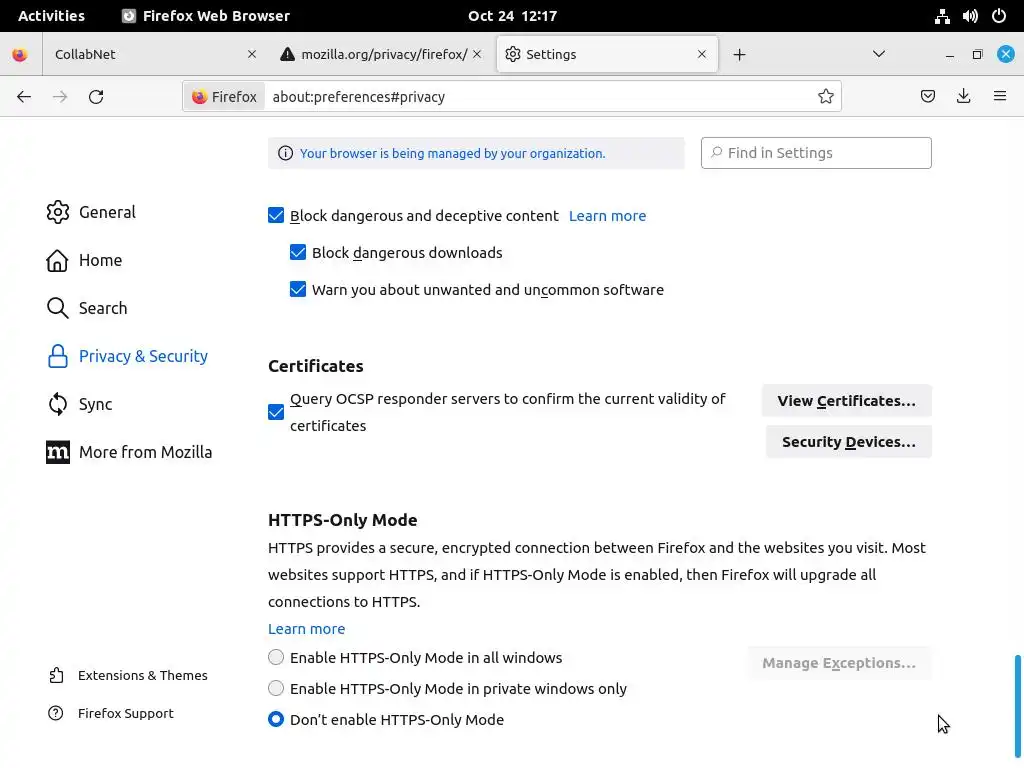Screen dimensions: 1024x768
Task: Bookmark this page with the star icon
Action: (826, 97)
